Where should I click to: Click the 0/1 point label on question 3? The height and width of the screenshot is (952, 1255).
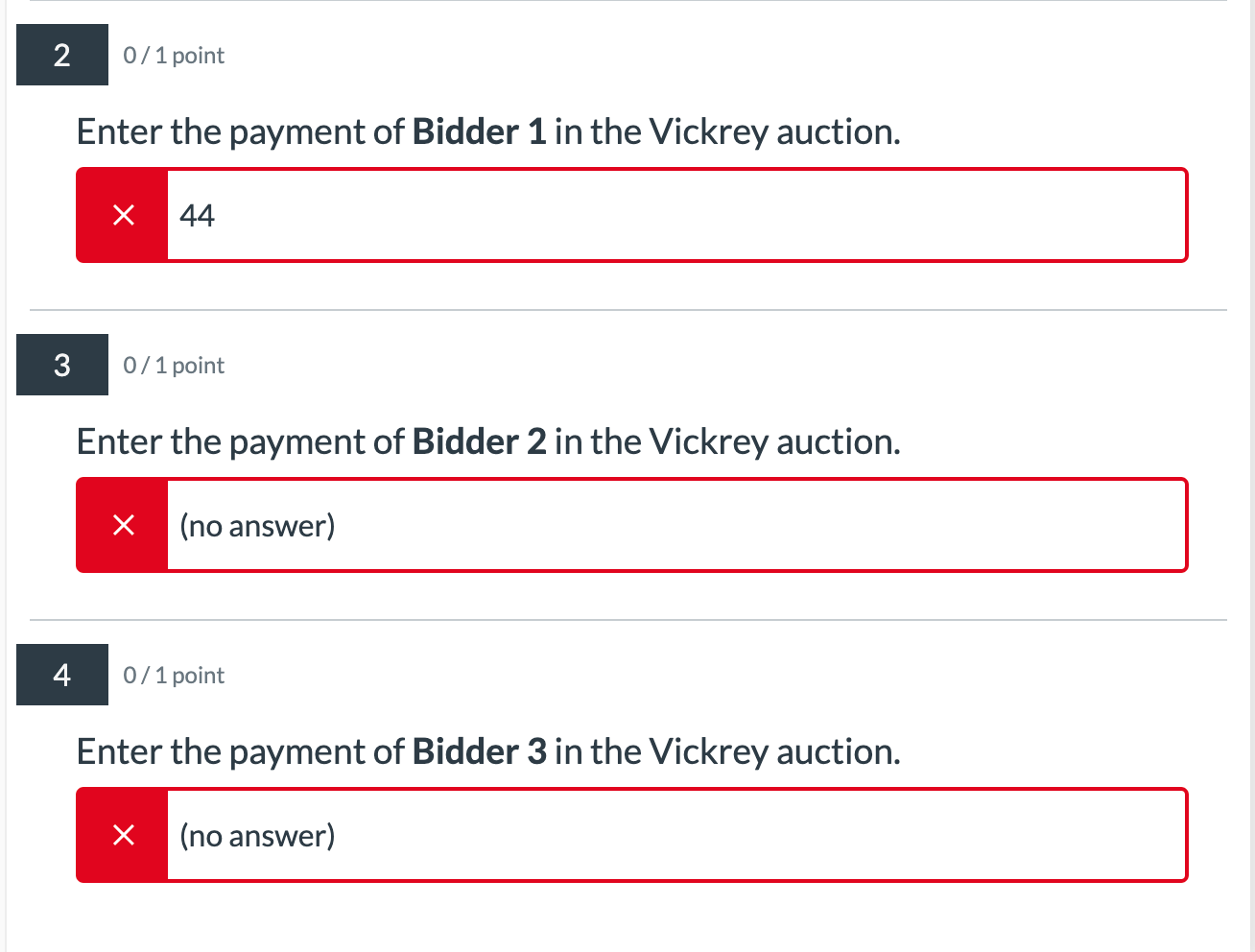[174, 365]
